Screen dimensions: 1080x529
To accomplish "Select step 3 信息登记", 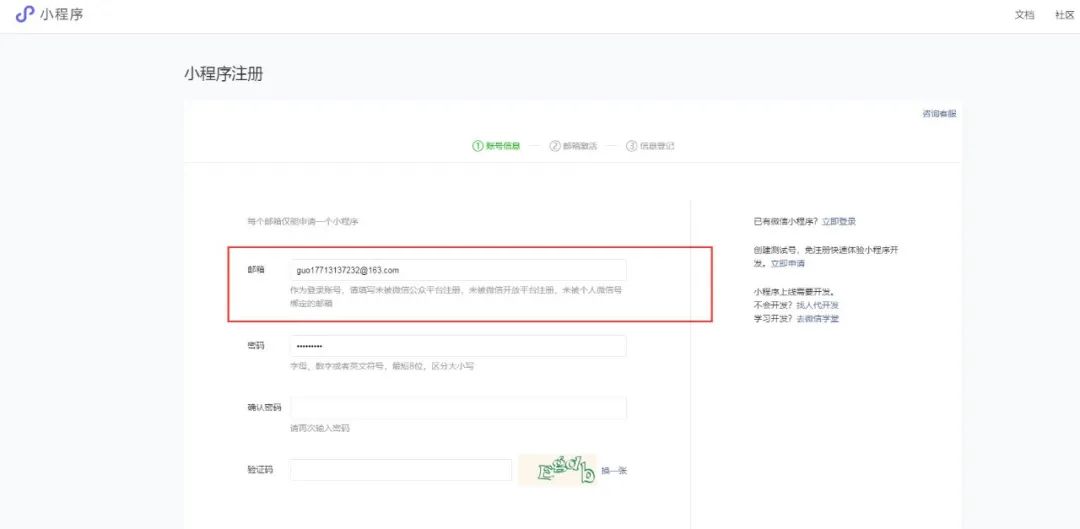I will click(650, 146).
